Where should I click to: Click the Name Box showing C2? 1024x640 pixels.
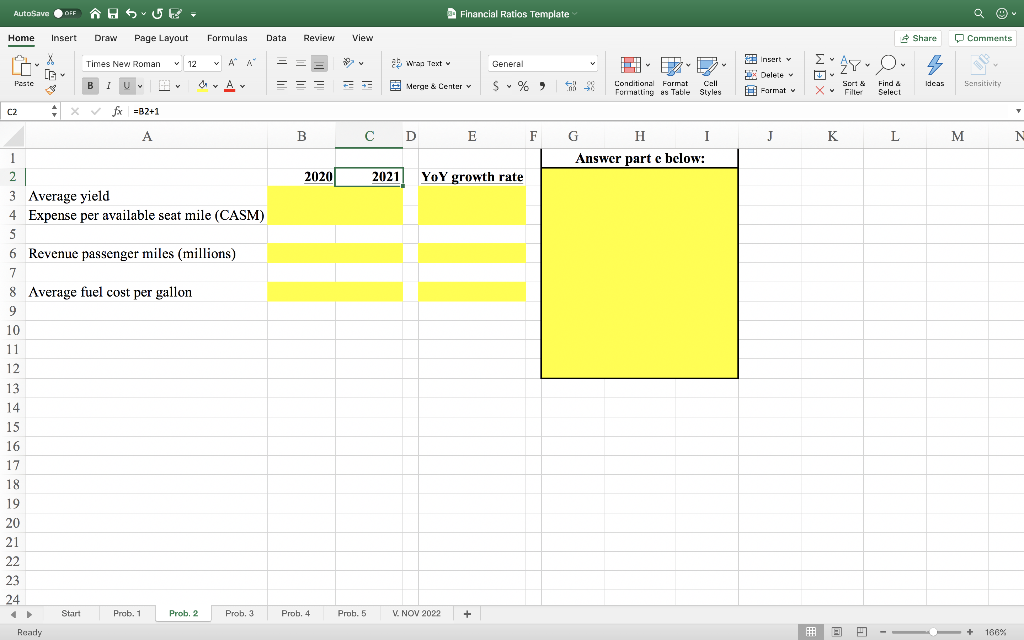[26, 112]
